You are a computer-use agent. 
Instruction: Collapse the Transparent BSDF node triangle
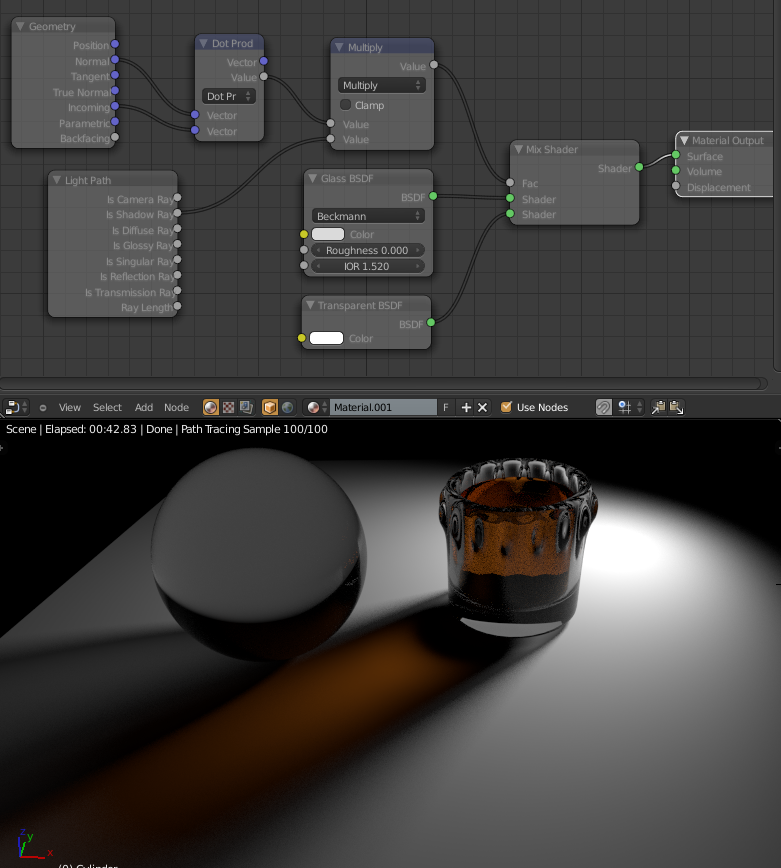[x=310, y=305]
